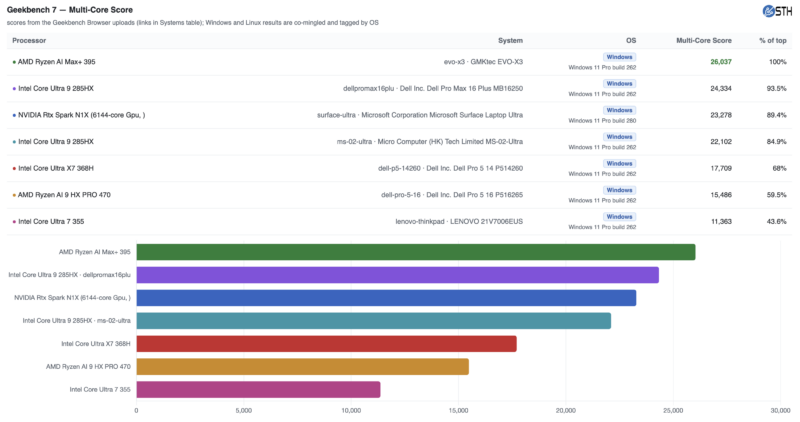Click the 11,363 score value

pos(721,221)
